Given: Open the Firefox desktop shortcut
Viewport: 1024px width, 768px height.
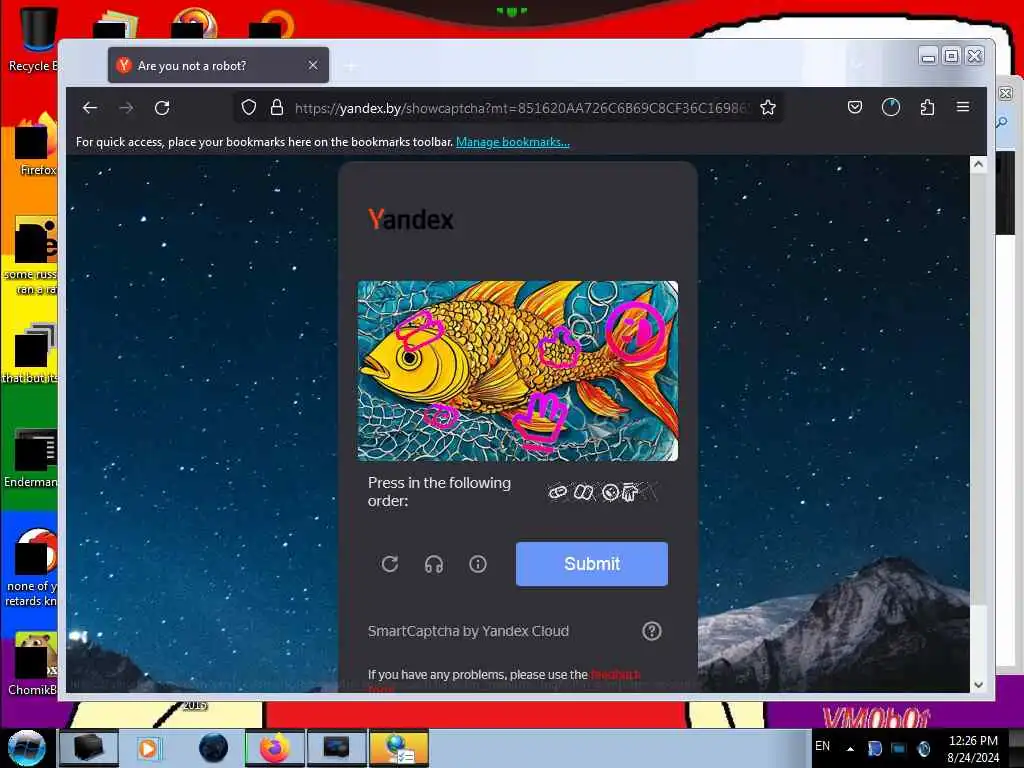Looking at the screenshot, I should tap(36, 145).
